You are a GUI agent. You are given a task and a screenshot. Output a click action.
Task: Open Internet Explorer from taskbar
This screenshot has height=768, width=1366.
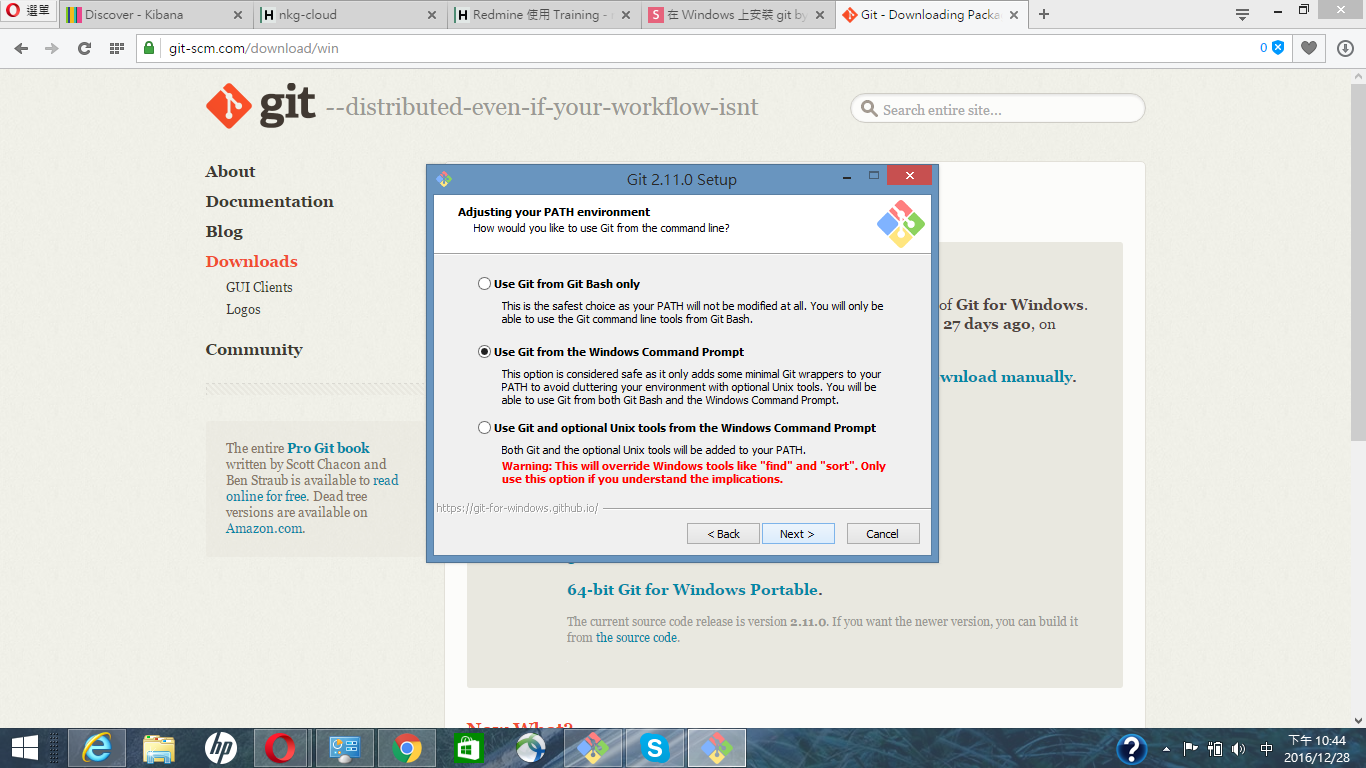click(96, 747)
